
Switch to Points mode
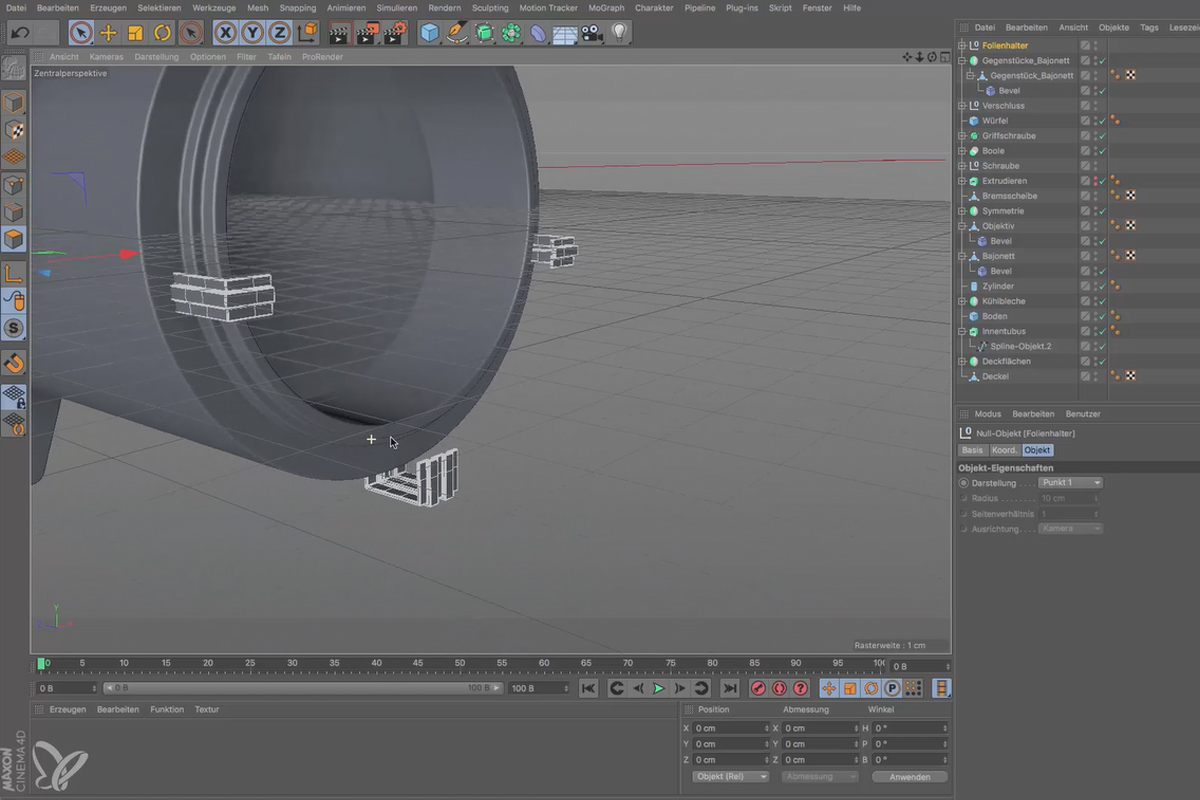(14, 185)
